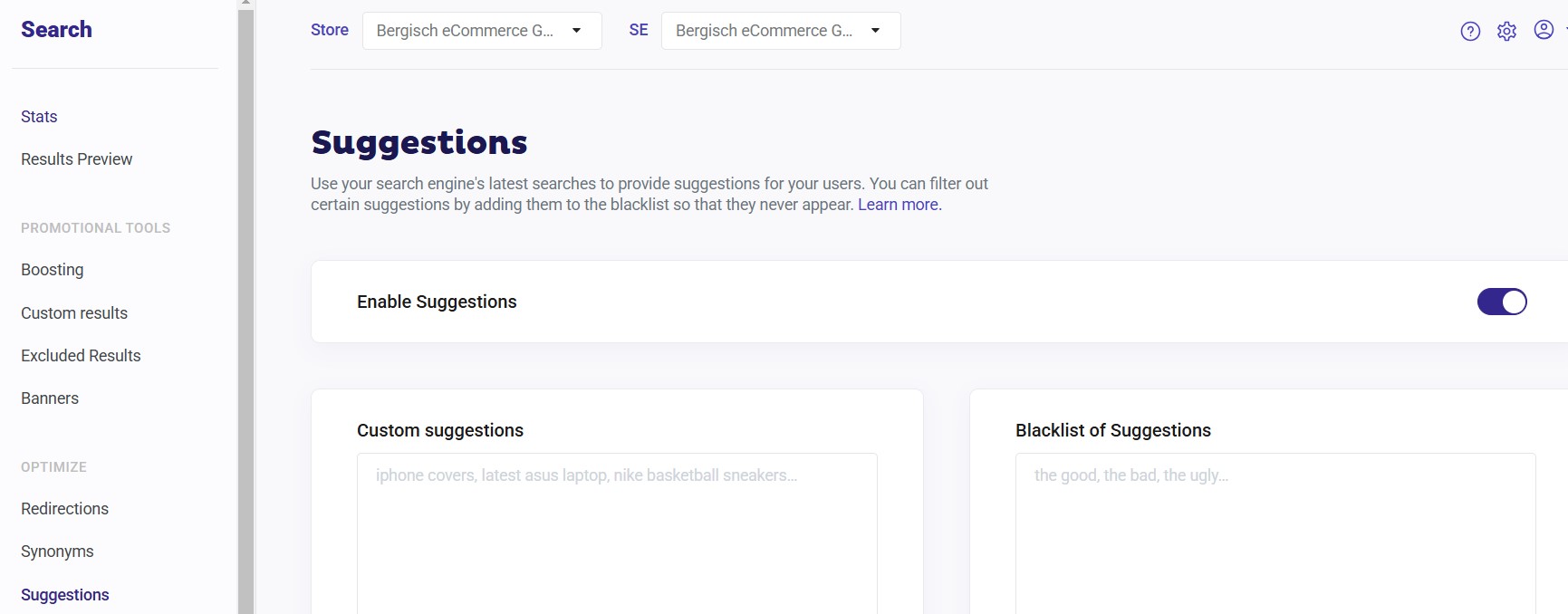
Task: Select Suggestions in the sidebar
Action: (x=64, y=595)
